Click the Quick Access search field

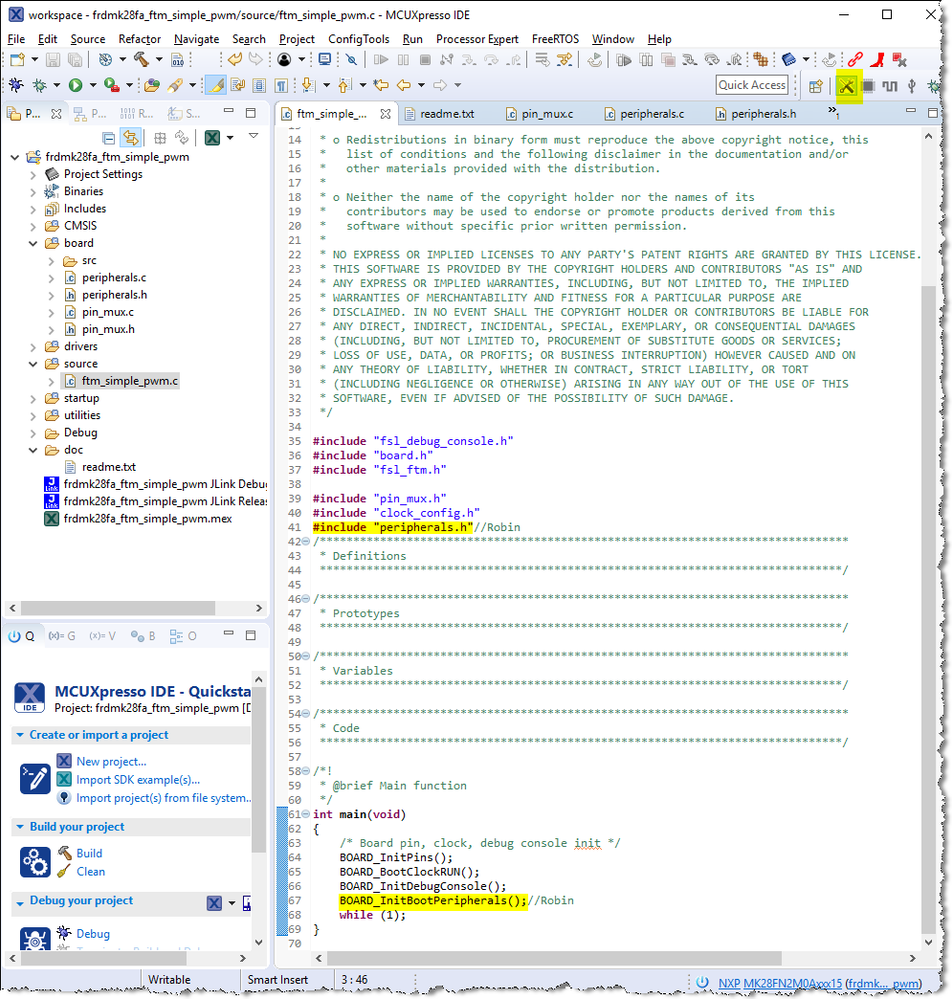[x=752, y=85]
